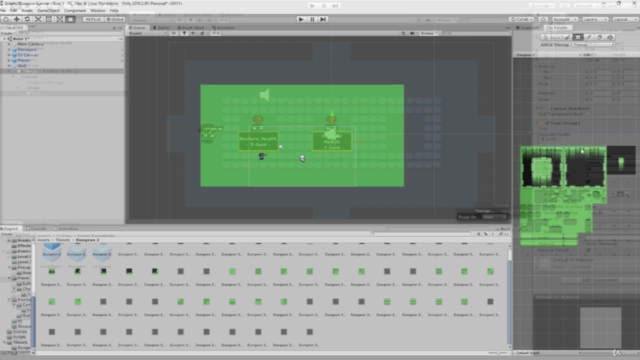Toggle scene audio in Scene toolbar

(x=193, y=33)
